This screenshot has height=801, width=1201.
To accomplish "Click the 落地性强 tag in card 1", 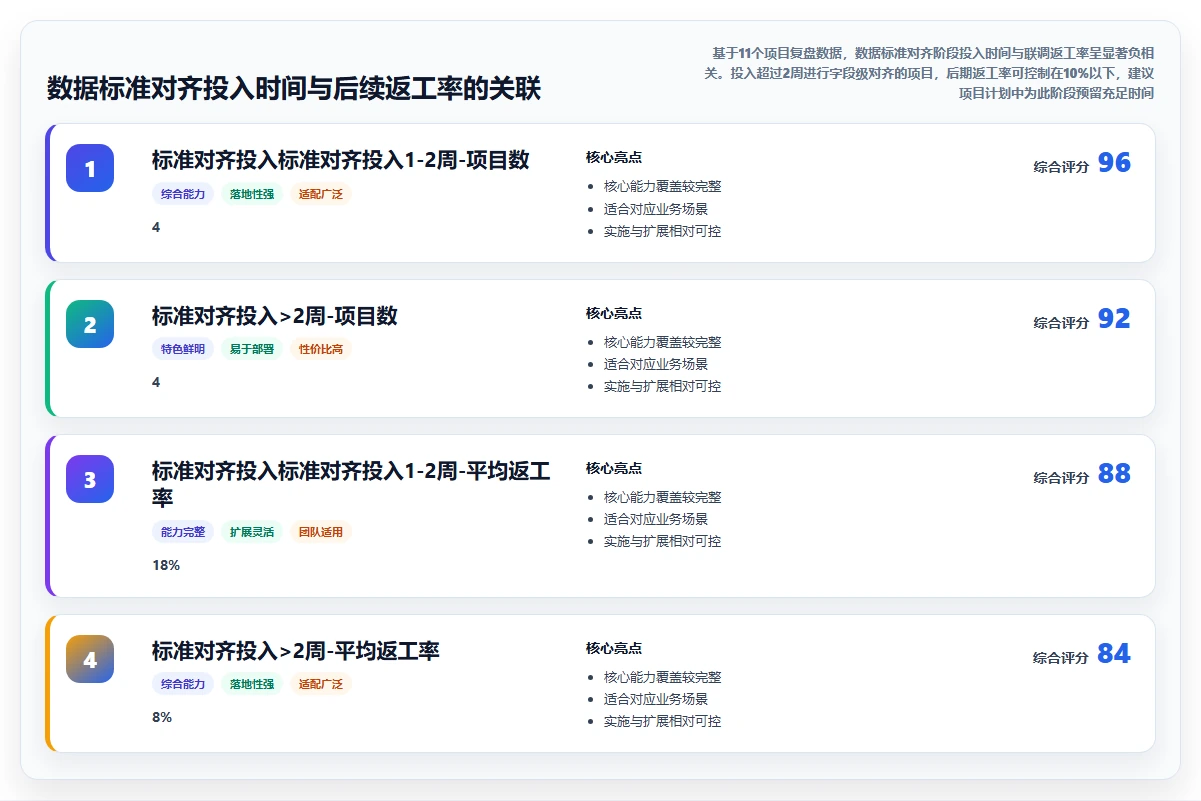I will pyautogui.click(x=252, y=194).
